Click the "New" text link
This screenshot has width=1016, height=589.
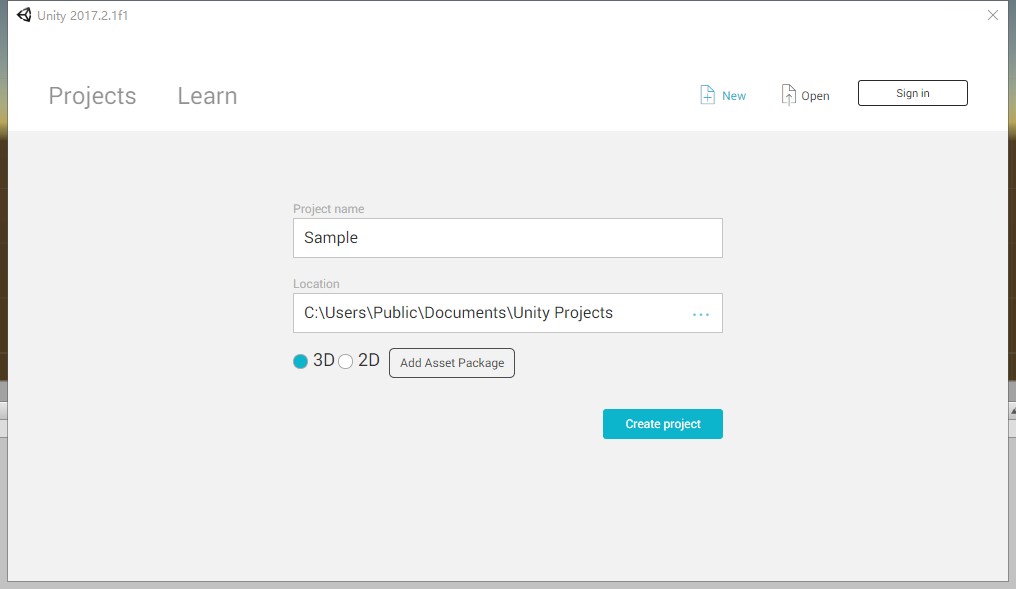click(734, 96)
